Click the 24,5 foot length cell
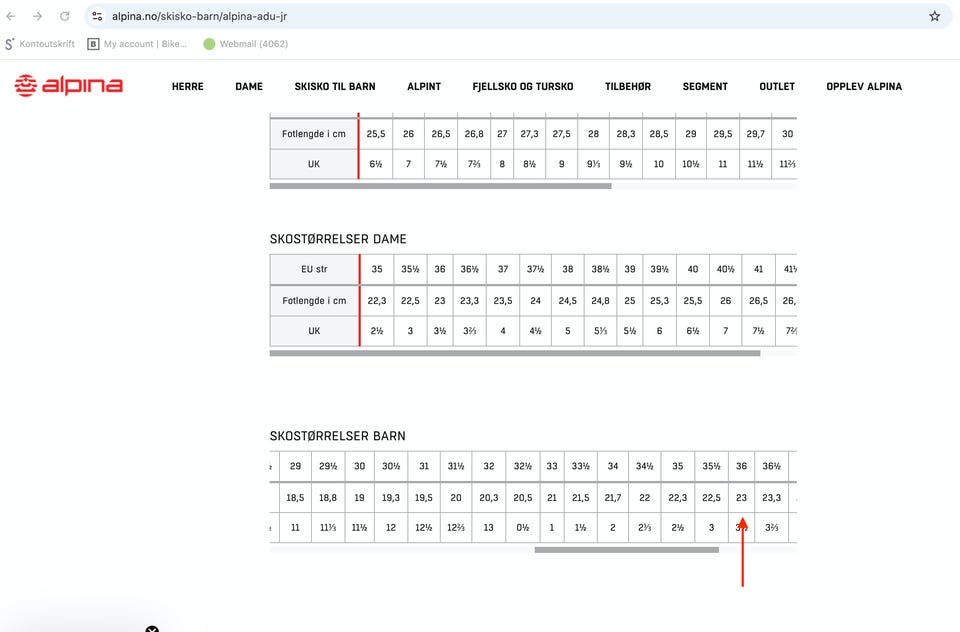This screenshot has width=960, height=632. (568, 301)
